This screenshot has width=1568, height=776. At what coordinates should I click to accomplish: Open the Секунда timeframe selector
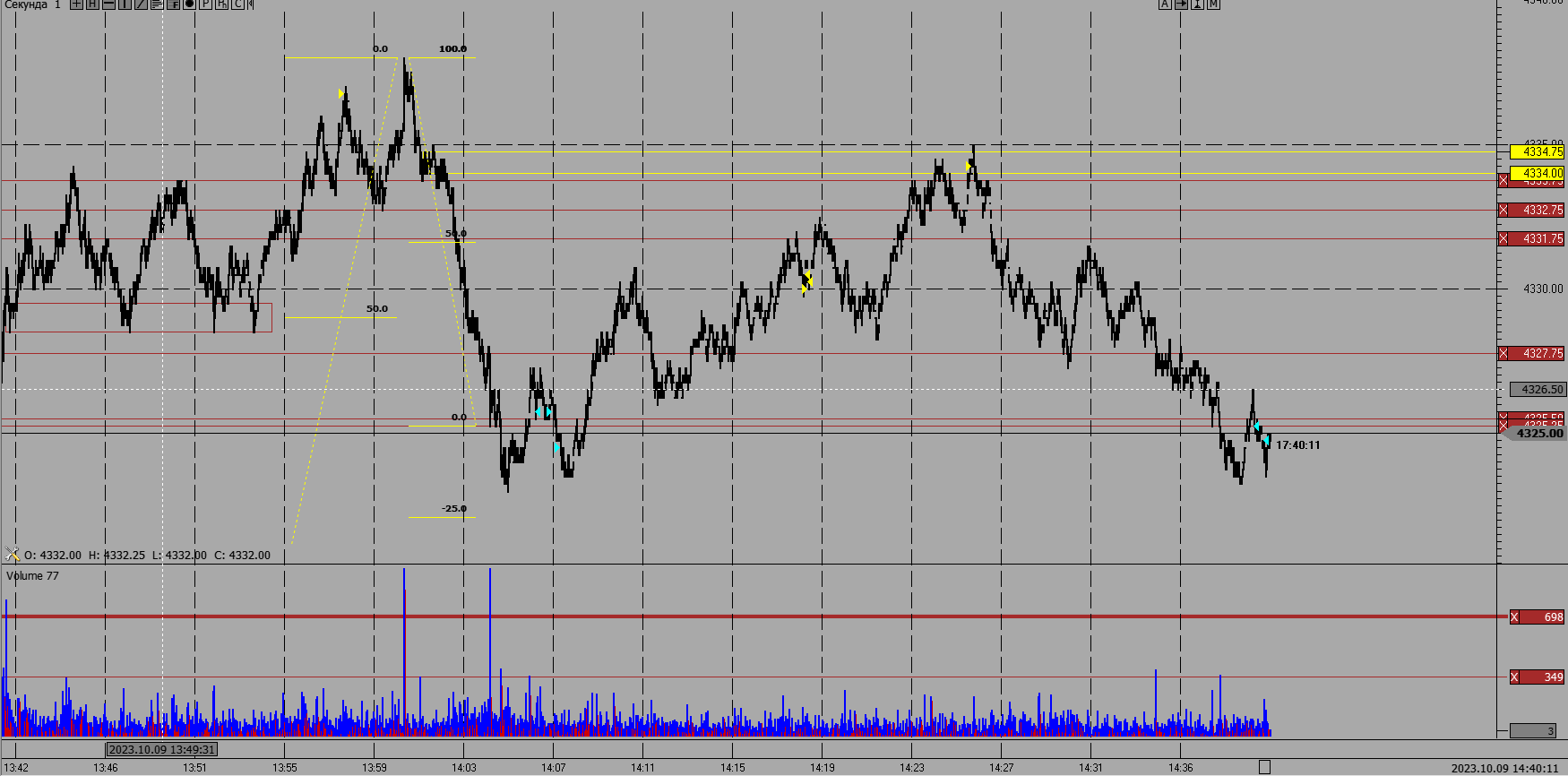pos(26,4)
